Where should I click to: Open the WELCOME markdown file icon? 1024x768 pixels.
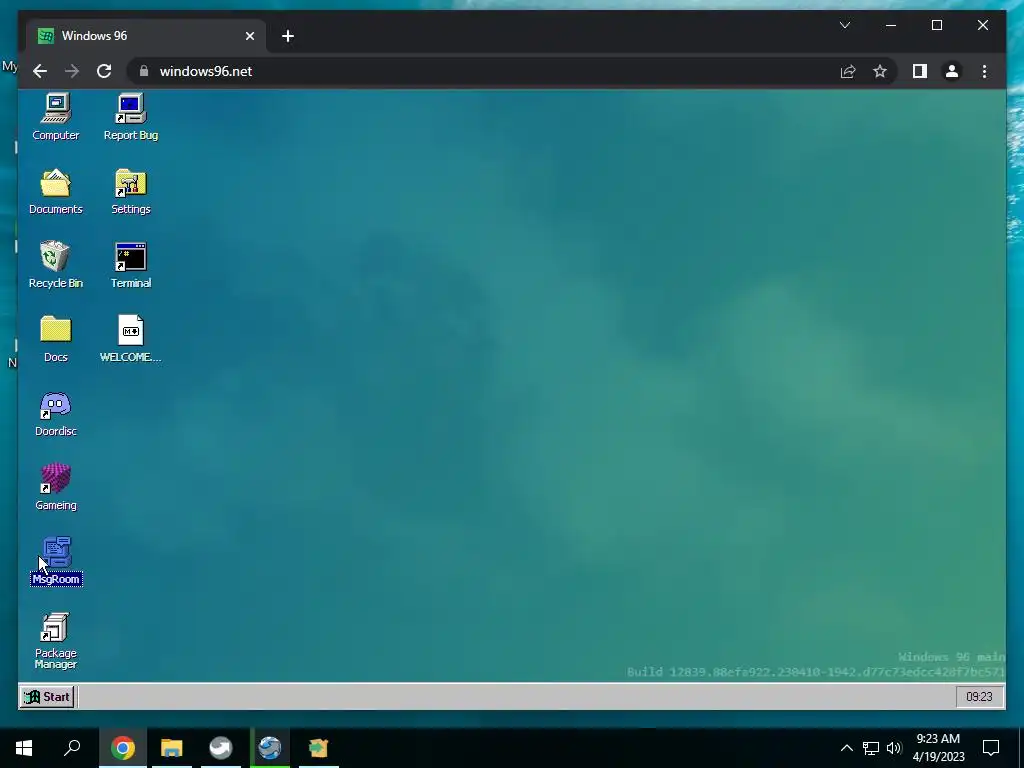[x=131, y=339]
